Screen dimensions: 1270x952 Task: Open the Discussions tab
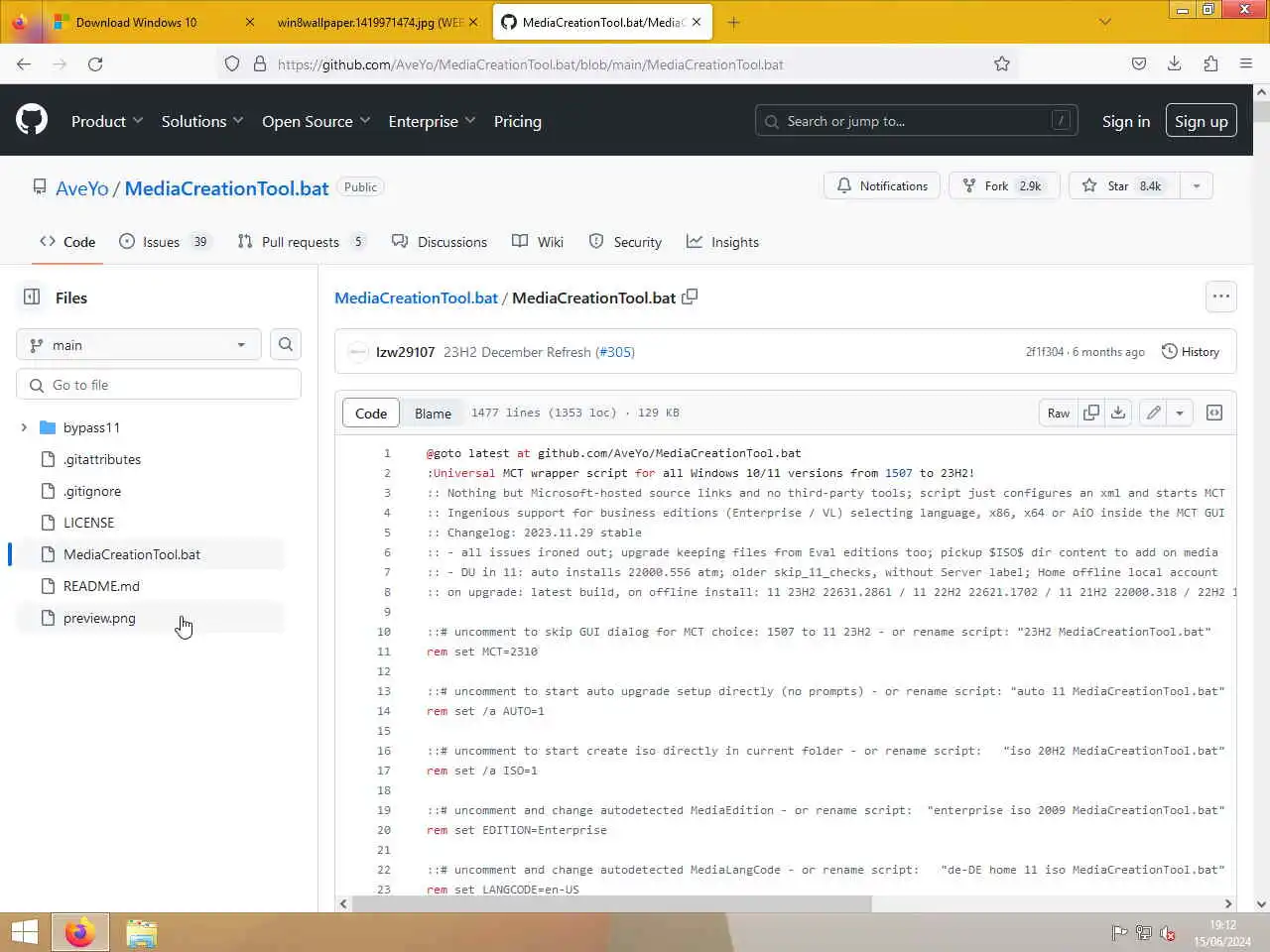(x=440, y=242)
